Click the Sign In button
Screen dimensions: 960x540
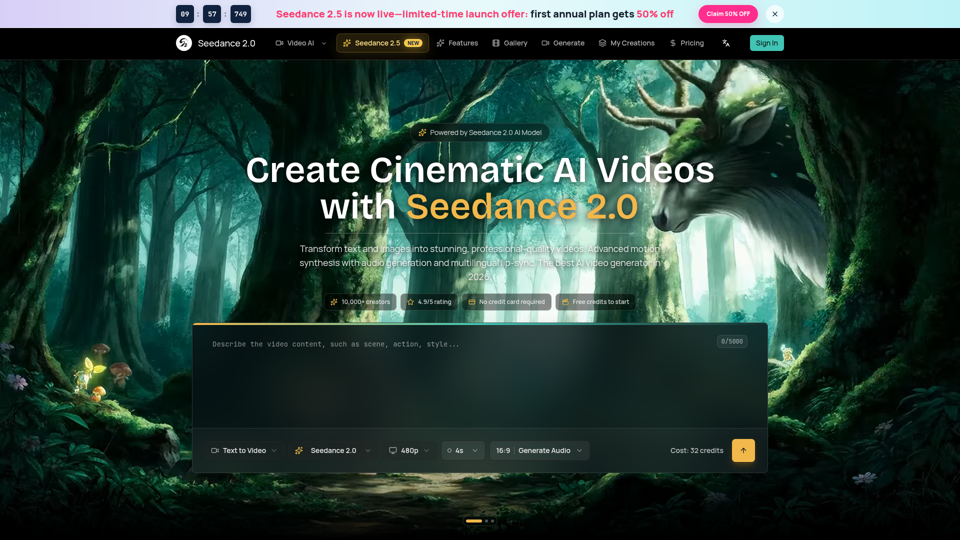click(x=767, y=43)
